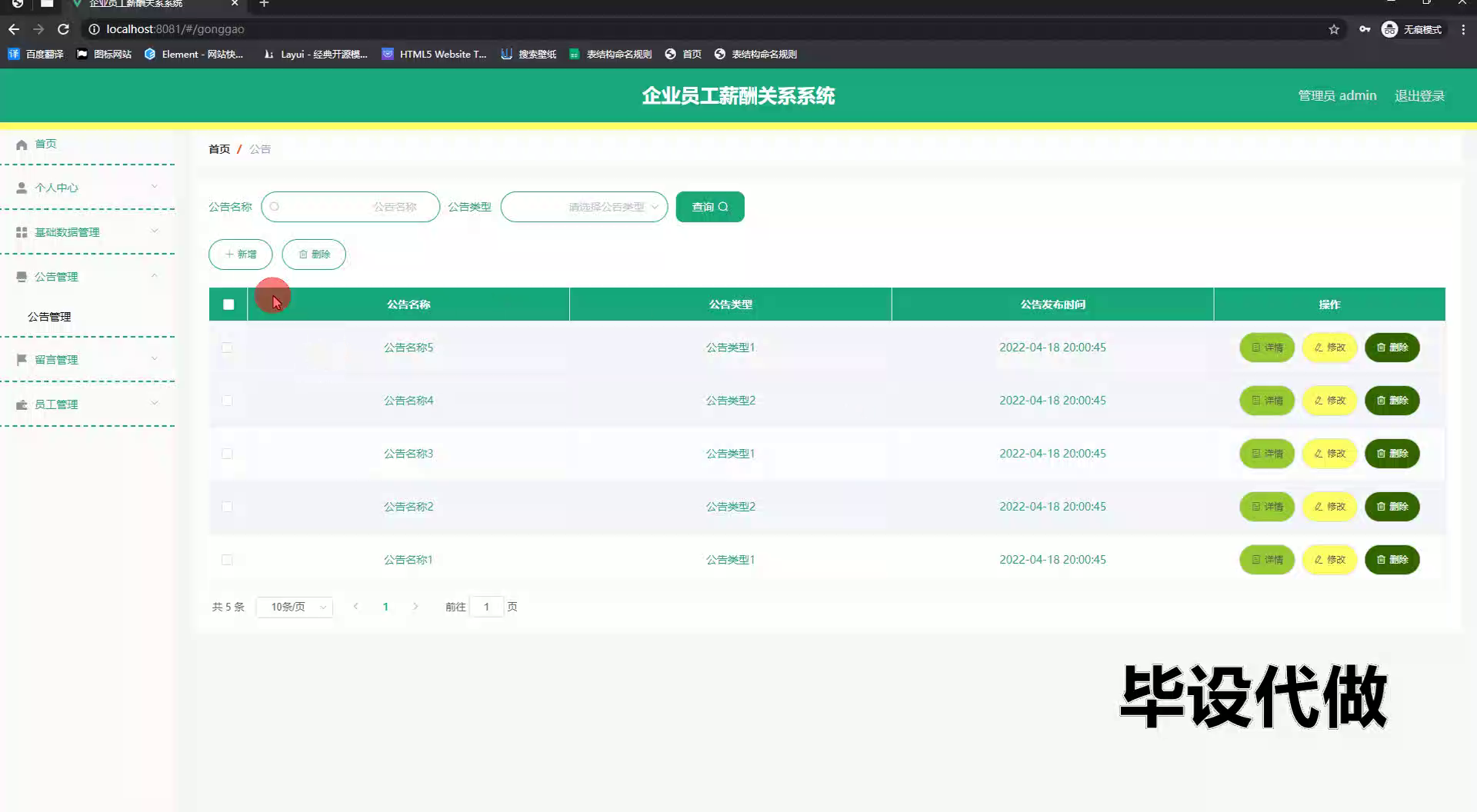Click 删除 button for 公告名称5

[1392, 348]
